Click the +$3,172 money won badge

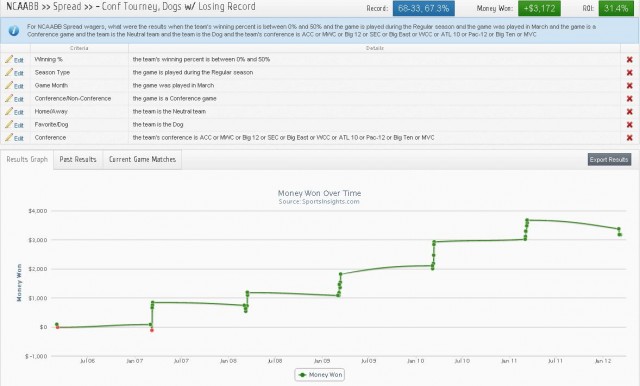539,8
